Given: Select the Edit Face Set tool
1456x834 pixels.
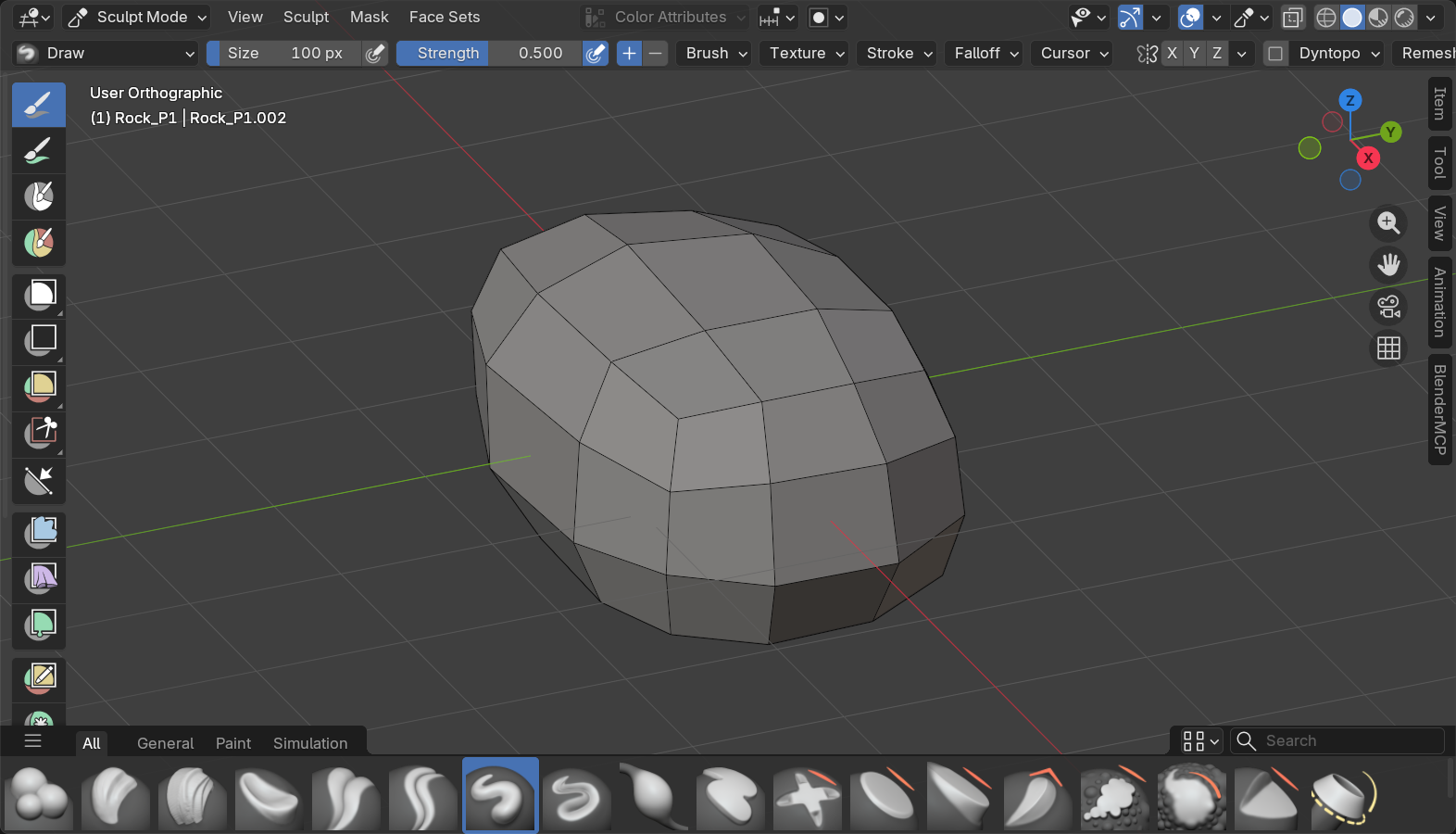Looking at the screenshot, I should pos(39,679).
